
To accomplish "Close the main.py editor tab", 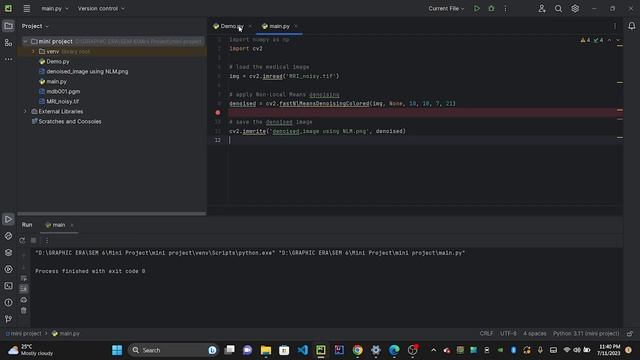I will 296,26.
